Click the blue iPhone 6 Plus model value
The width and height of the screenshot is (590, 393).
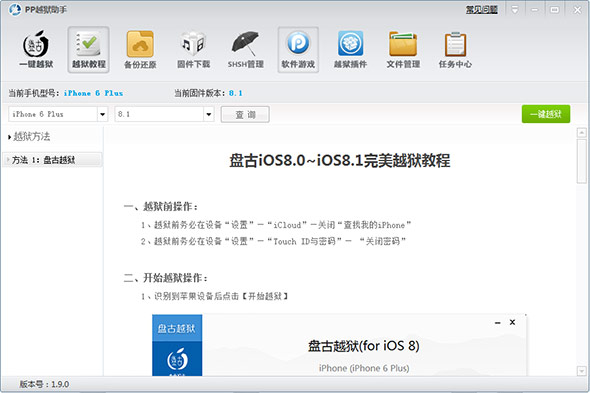click(x=93, y=93)
